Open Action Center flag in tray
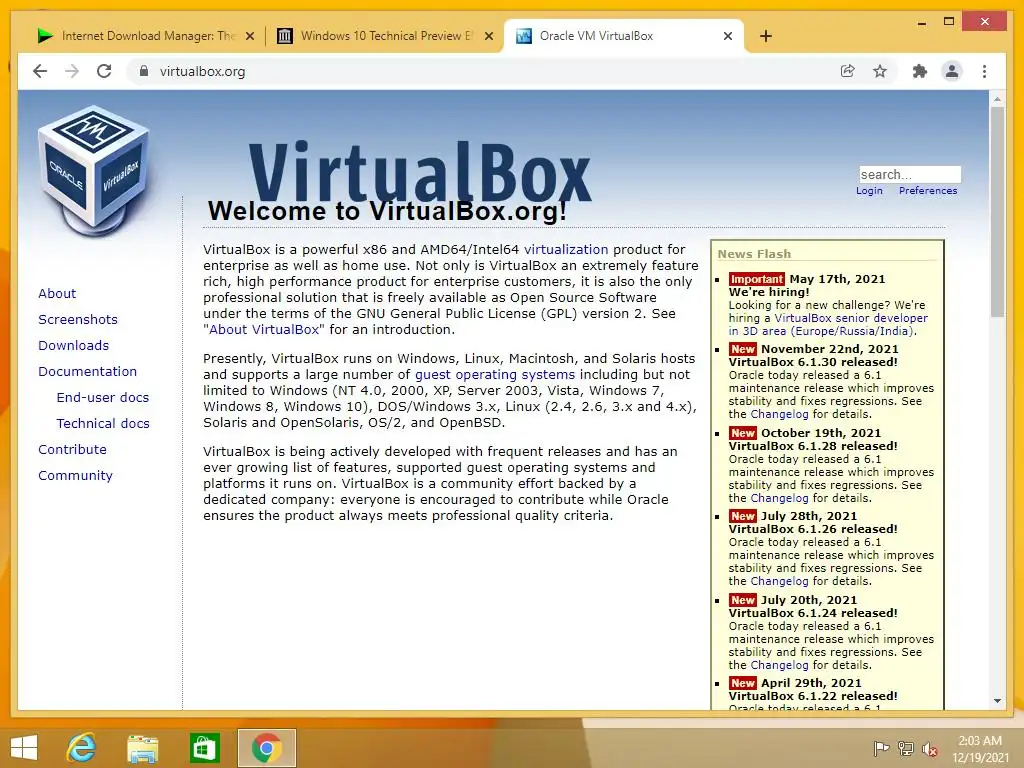Image resolution: width=1024 pixels, height=768 pixels. pos(881,748)
